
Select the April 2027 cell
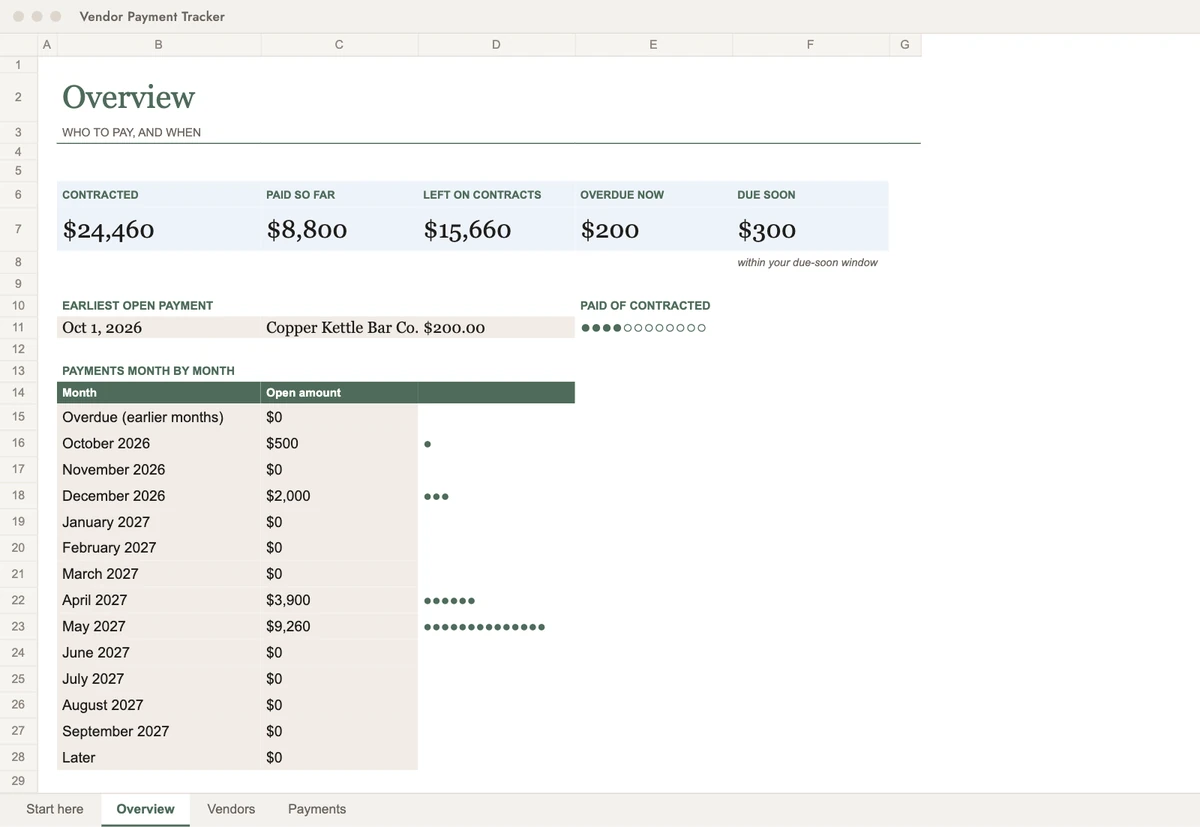click(94, 600)
